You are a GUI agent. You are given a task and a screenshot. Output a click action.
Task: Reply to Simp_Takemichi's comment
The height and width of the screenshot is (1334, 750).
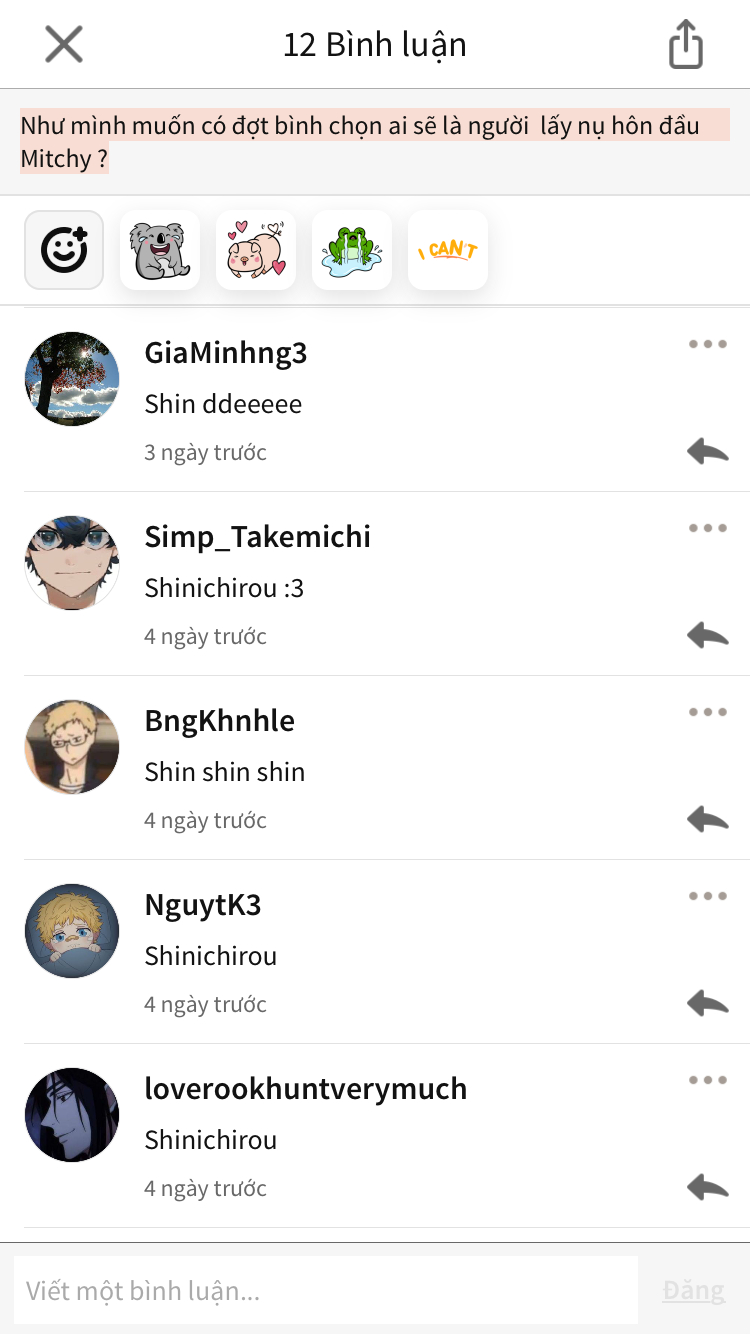[x=708, y=635]
